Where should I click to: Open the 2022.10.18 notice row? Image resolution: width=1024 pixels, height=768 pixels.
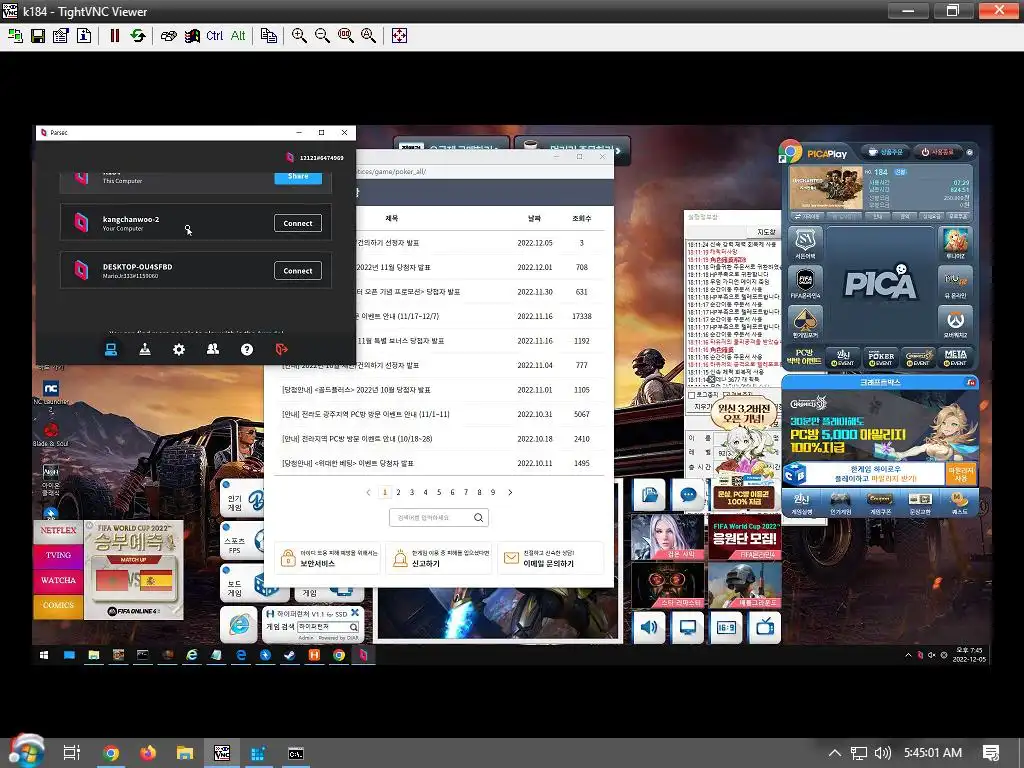pyautogui.click(x=438, y=439)
